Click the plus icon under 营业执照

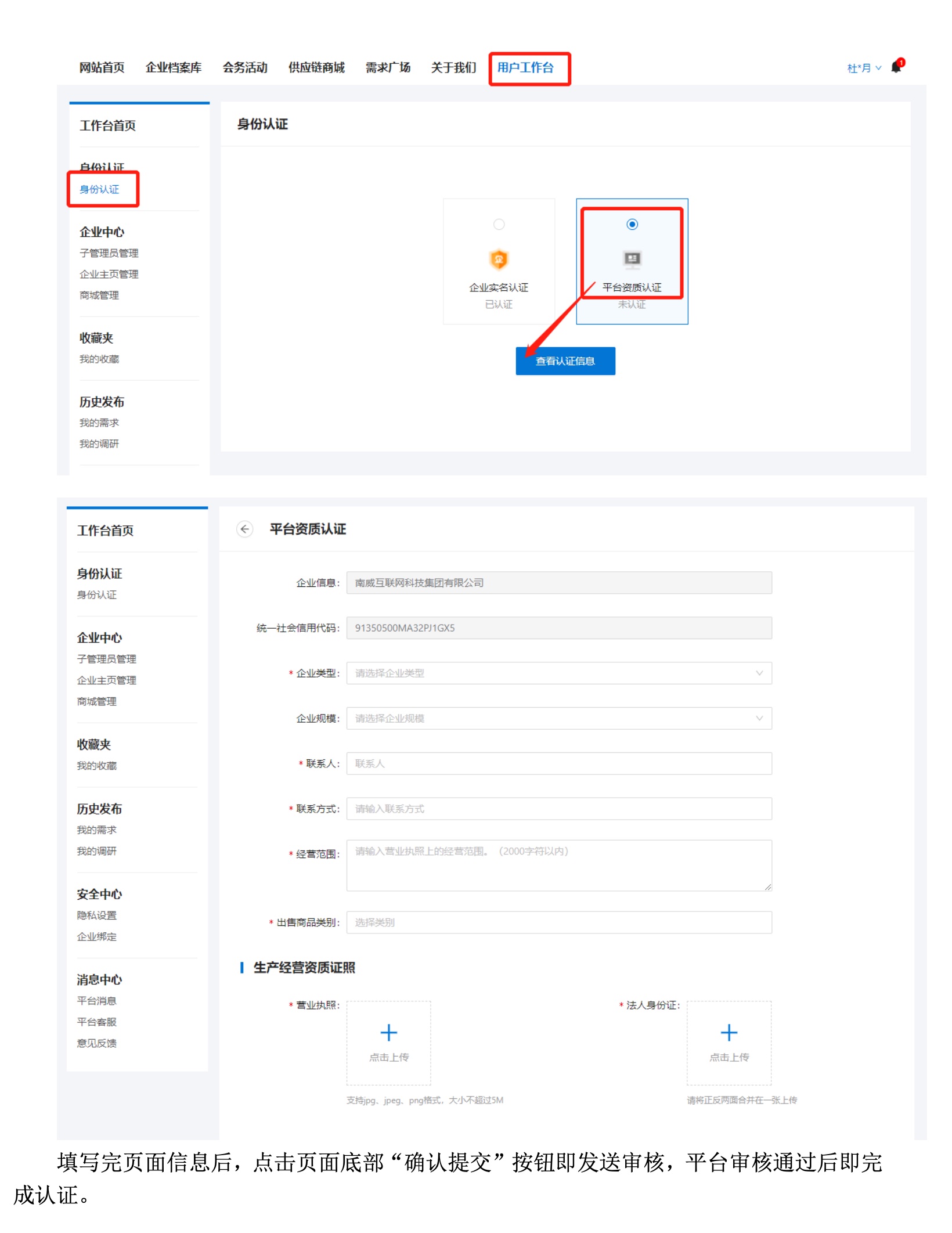pos(389,1032)
